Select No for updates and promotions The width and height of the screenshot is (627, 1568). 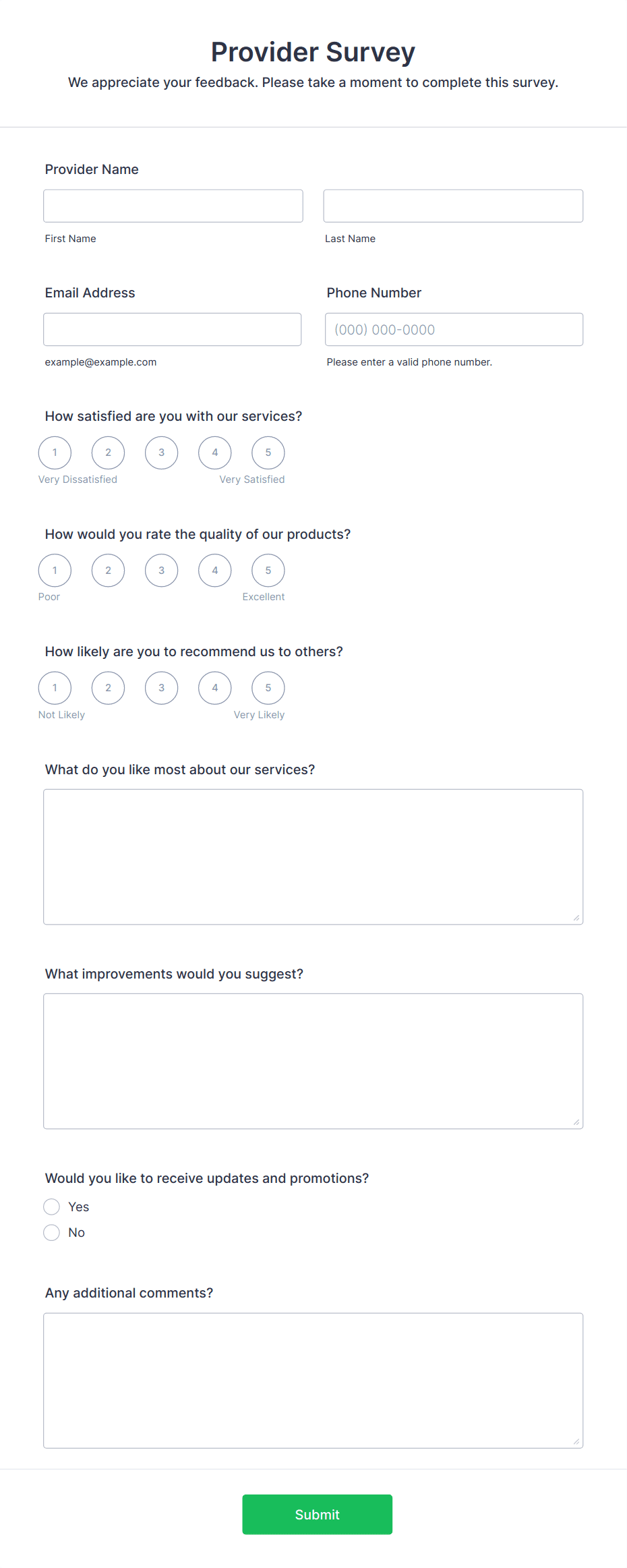click(52, 1232)
